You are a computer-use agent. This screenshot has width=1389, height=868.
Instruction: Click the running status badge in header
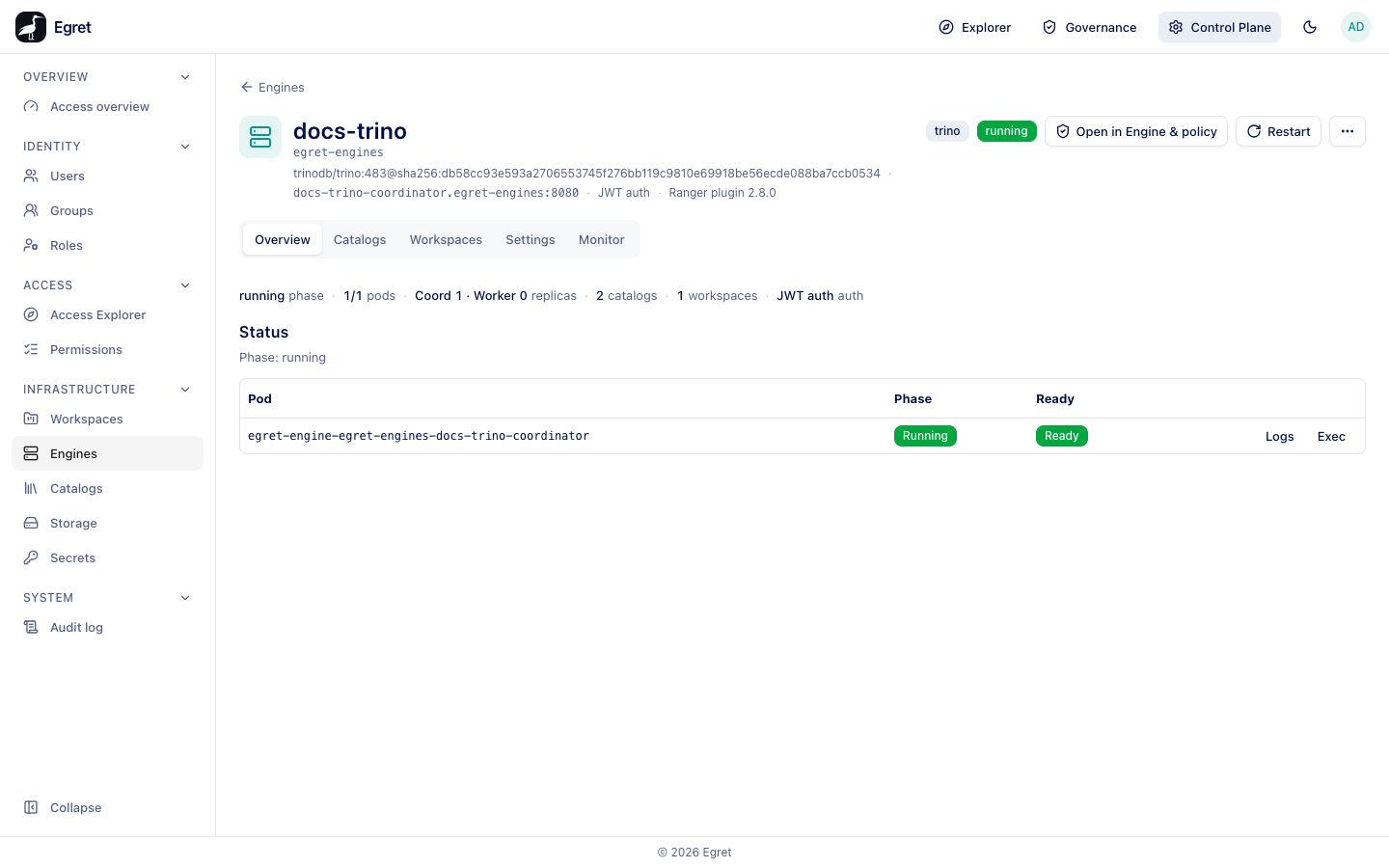coord(1006,131)
